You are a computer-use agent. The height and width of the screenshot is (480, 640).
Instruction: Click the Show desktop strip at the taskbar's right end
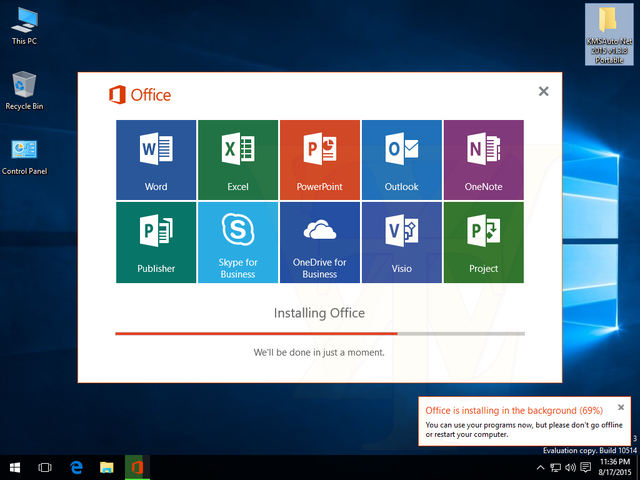tap(638, 467)
